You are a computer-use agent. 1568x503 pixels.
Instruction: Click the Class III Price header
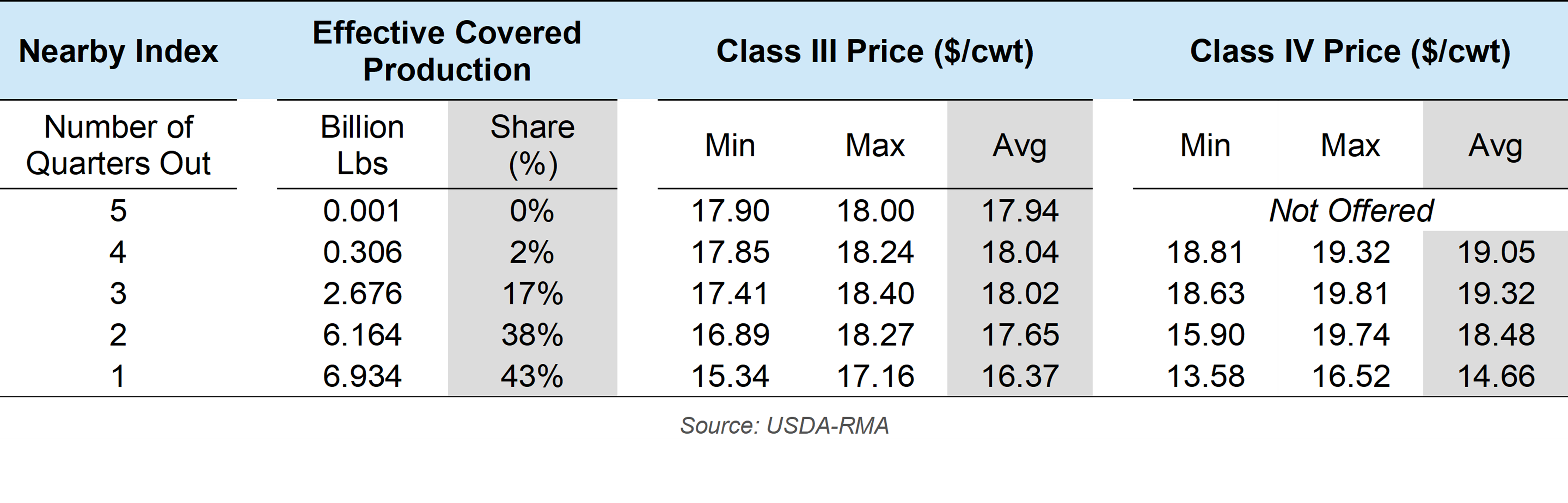click(875, 51)
